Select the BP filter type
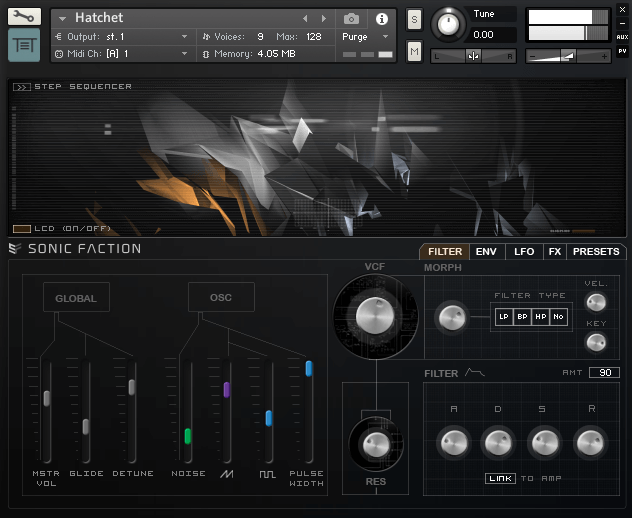This screenshot has height=518, width=632. (x=522, y=316)
